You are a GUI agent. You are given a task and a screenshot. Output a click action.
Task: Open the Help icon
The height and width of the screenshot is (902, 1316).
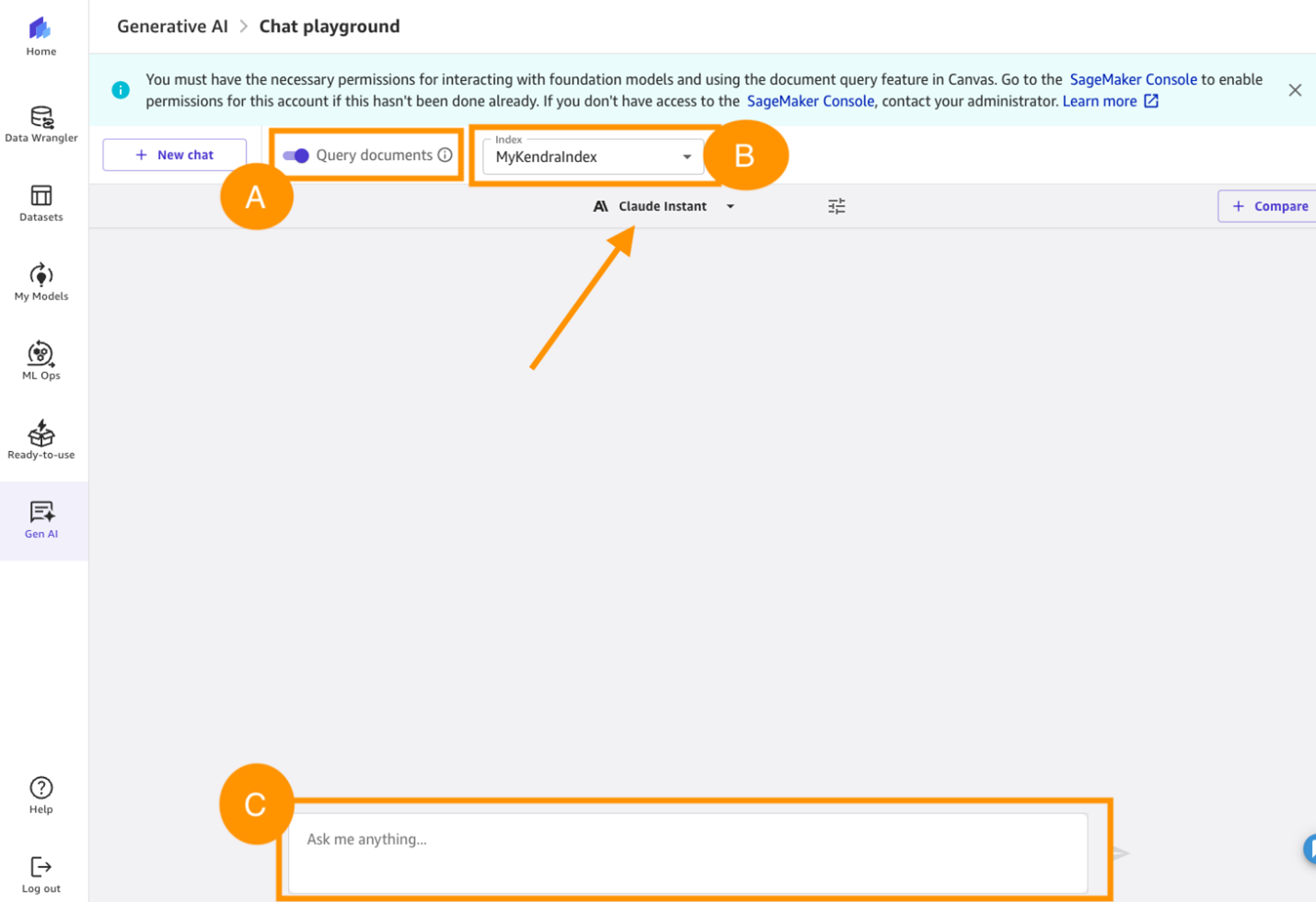click(x=41, y=788)
